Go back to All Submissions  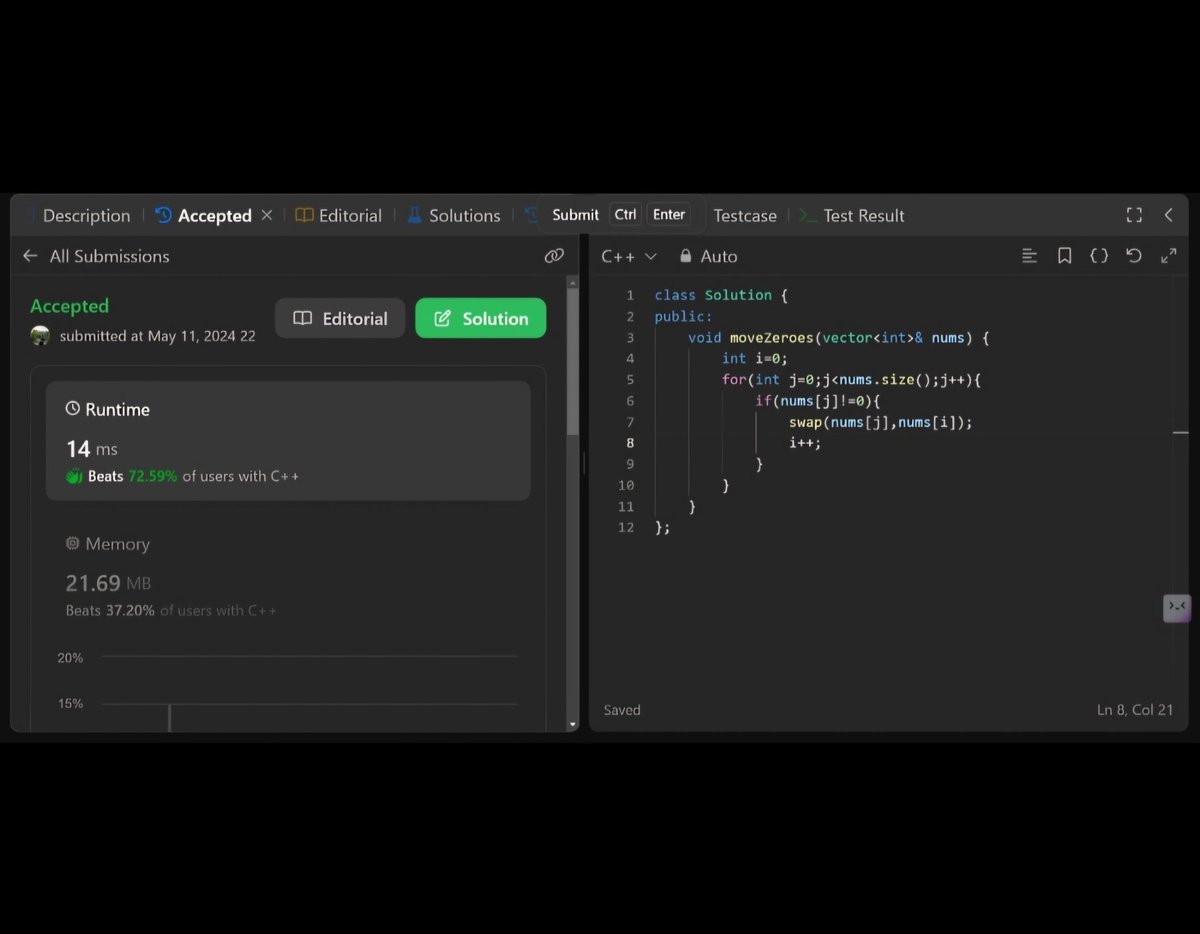[x=96, y=256]
